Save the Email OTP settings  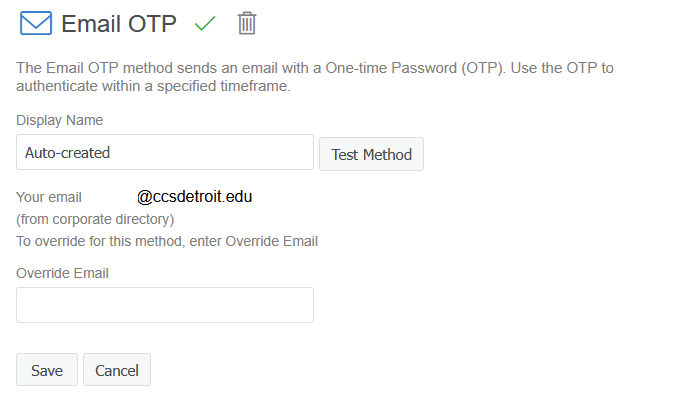tap(47, 370)
